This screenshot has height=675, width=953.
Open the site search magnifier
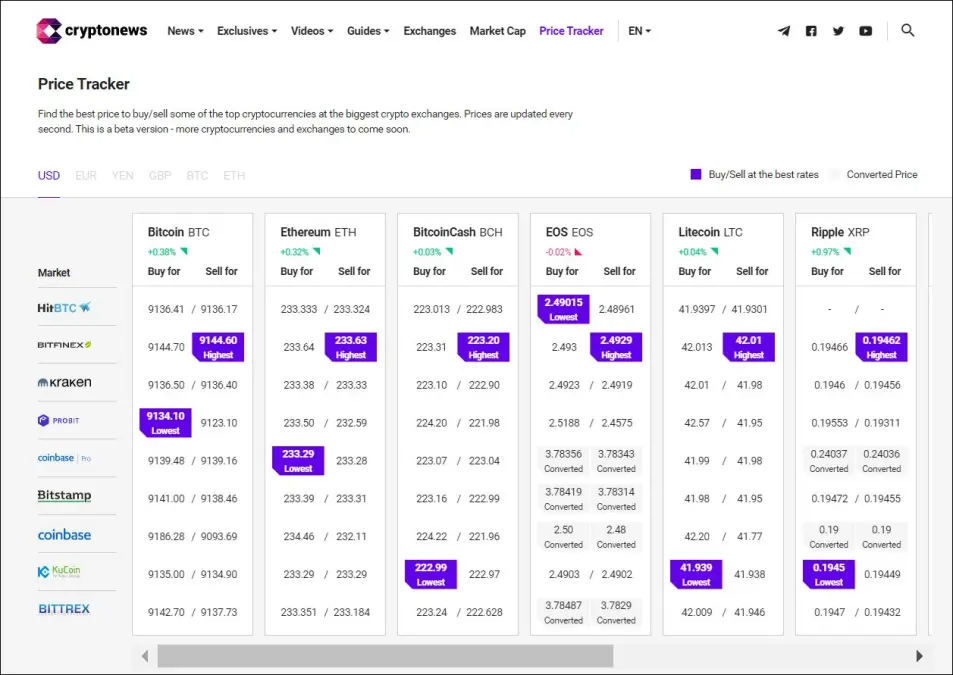907,30
